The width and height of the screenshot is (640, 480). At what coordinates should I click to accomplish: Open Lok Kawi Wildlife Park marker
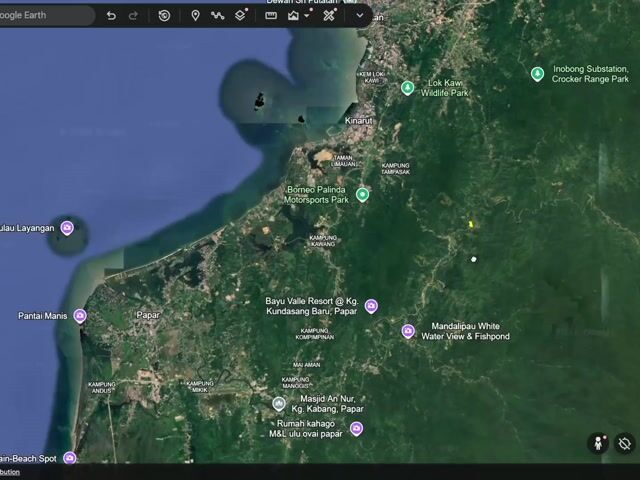[407, 88]
